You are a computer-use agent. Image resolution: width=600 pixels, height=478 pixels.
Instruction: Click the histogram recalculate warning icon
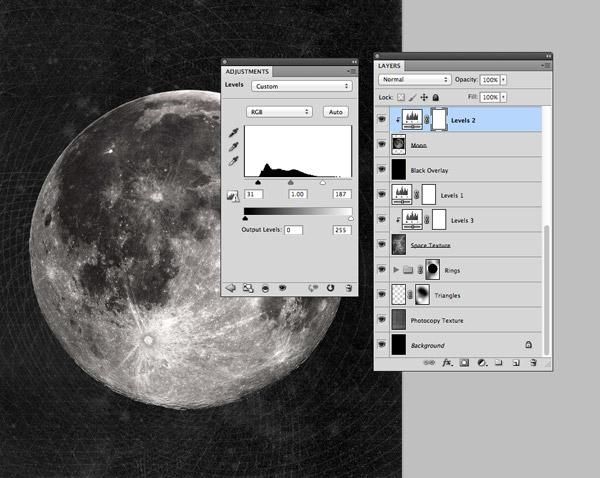(233, 196)
